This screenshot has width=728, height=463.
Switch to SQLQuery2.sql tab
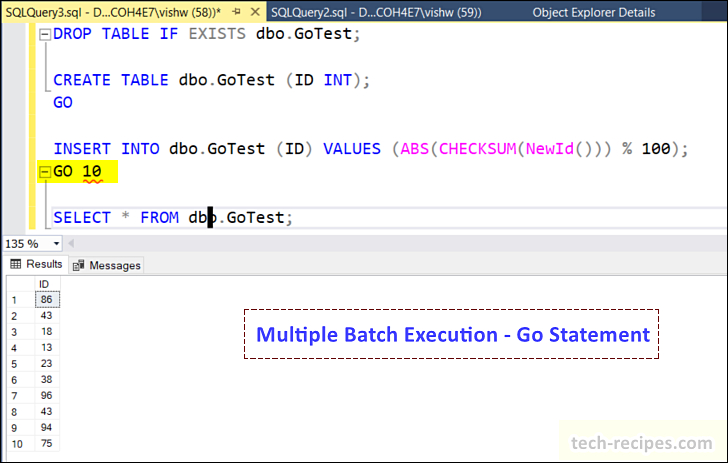(376, 12)
